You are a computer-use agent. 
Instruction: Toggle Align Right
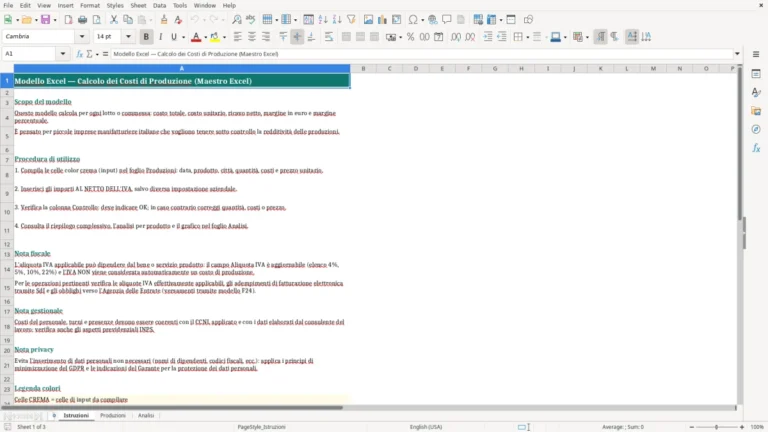266,37
